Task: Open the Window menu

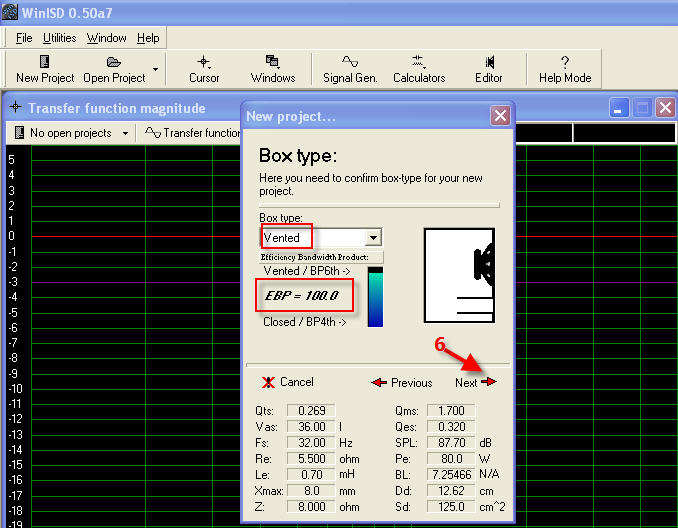Action: click(x=106, y=38)
